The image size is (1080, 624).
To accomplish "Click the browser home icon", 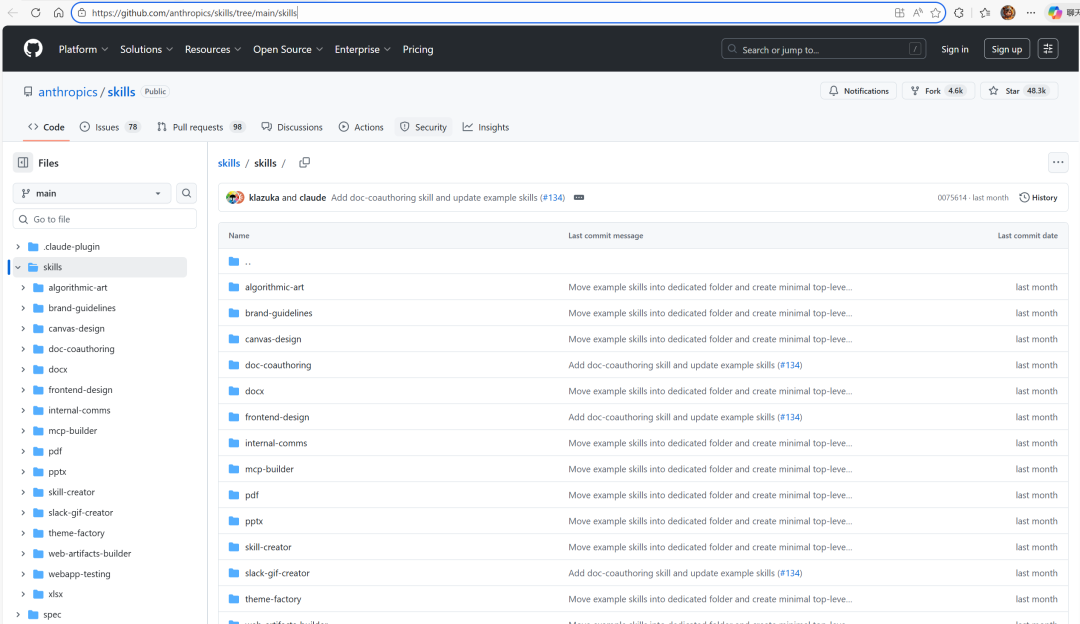I will [x=59, y=12].
